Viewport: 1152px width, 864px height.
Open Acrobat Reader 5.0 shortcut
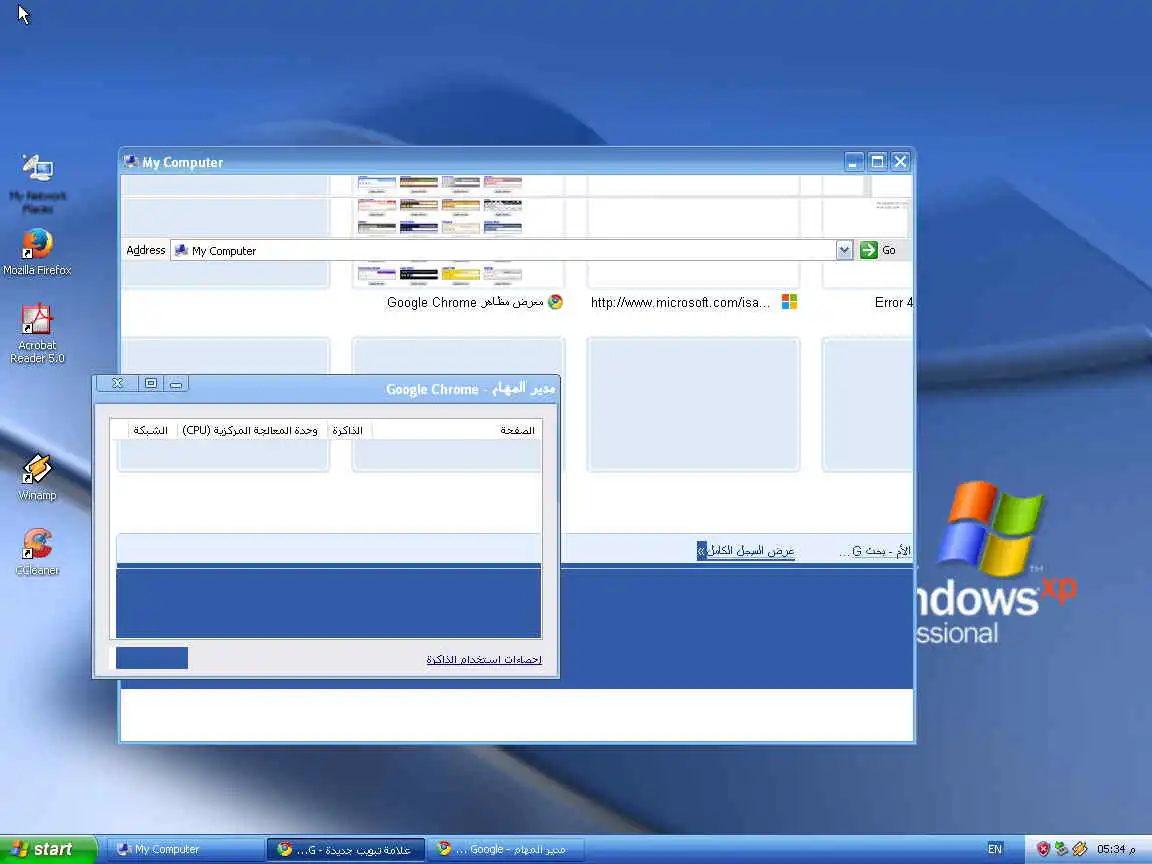tap(37, 334)
